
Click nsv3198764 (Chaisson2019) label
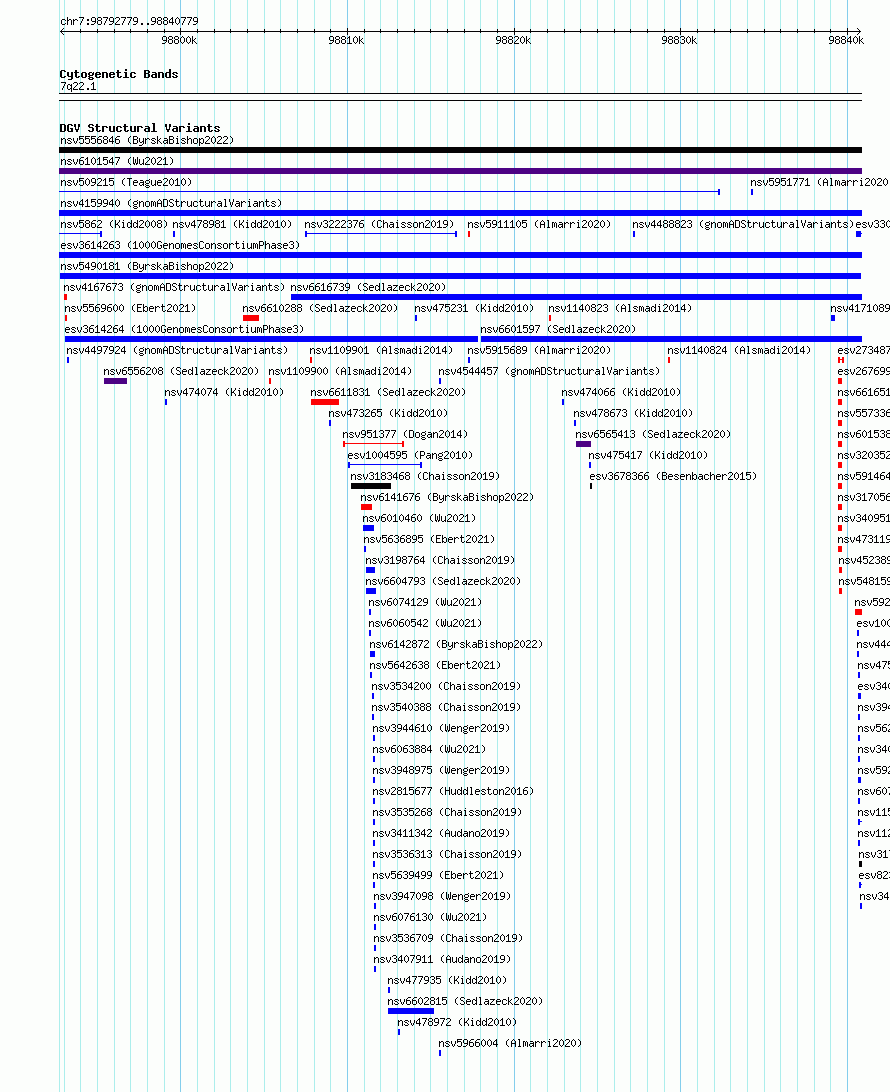(x=440, y=560)
